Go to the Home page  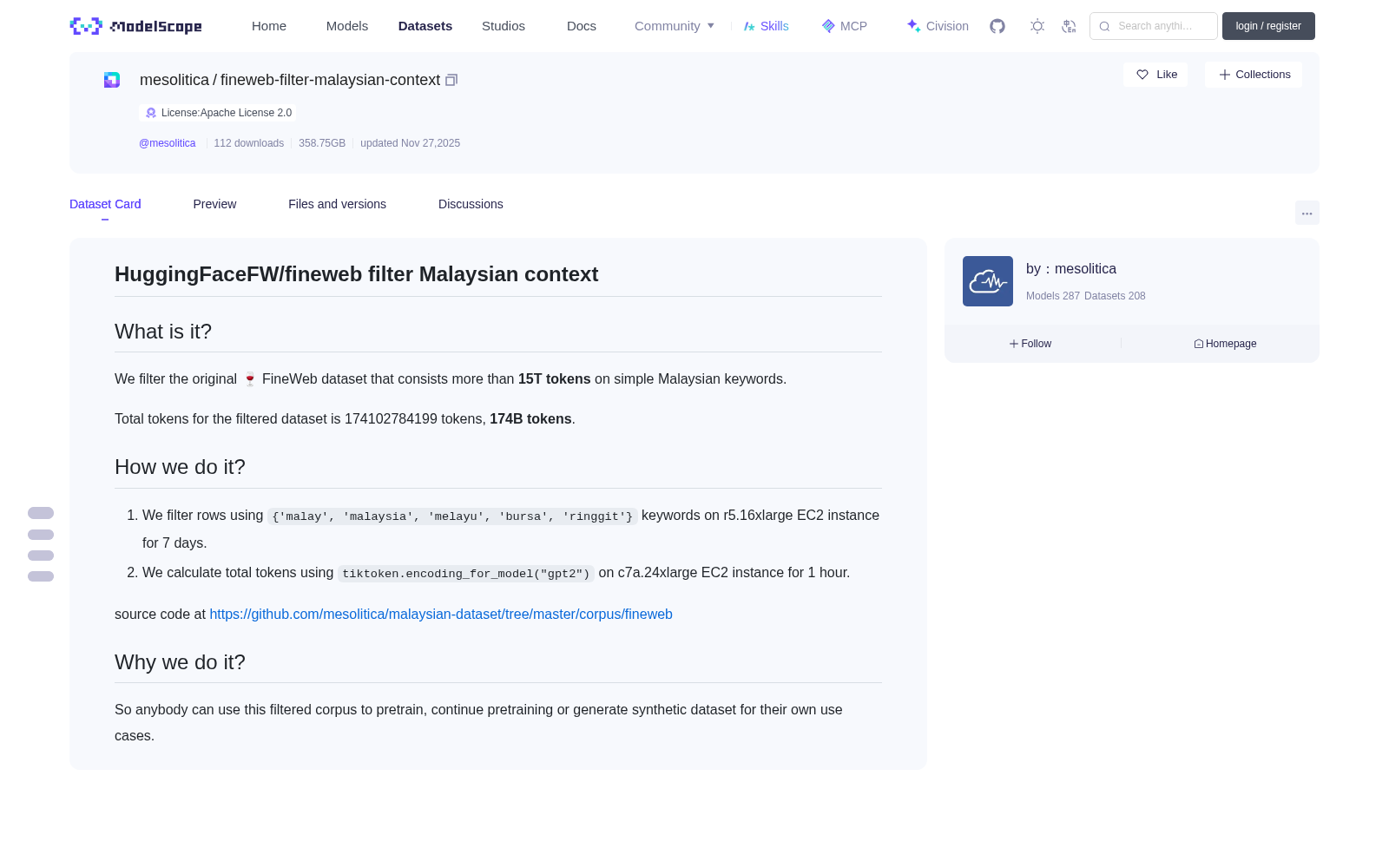pyautogui.click(x=269, y=26)
